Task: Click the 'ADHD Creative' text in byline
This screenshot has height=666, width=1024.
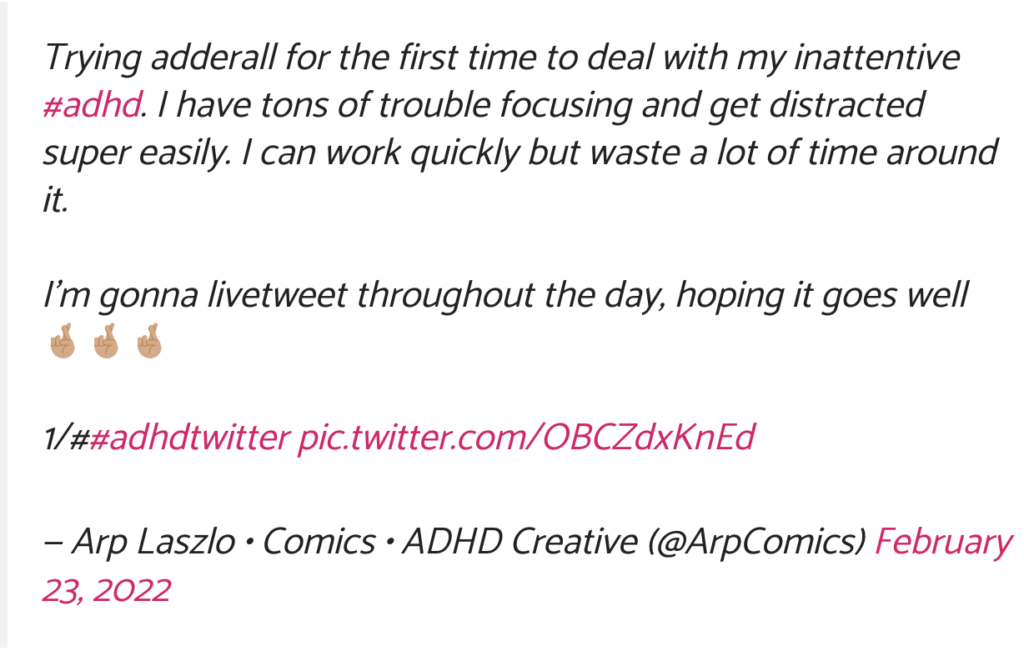Action: click(x=520, y=542)
